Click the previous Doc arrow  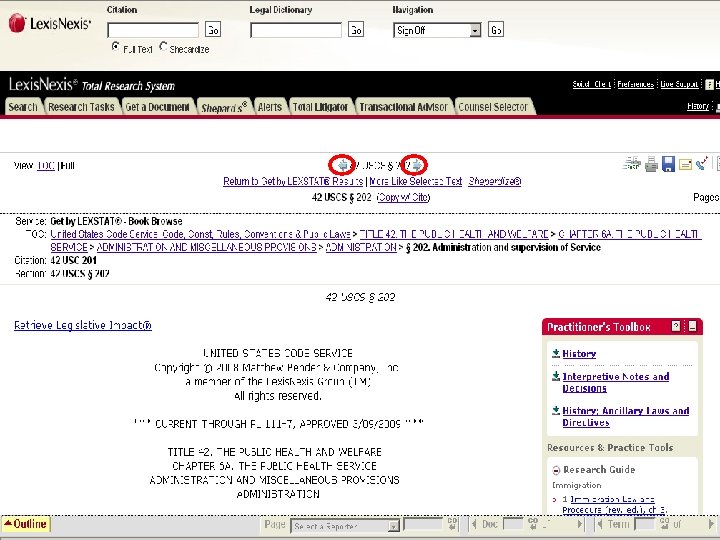tap(474, 524)
